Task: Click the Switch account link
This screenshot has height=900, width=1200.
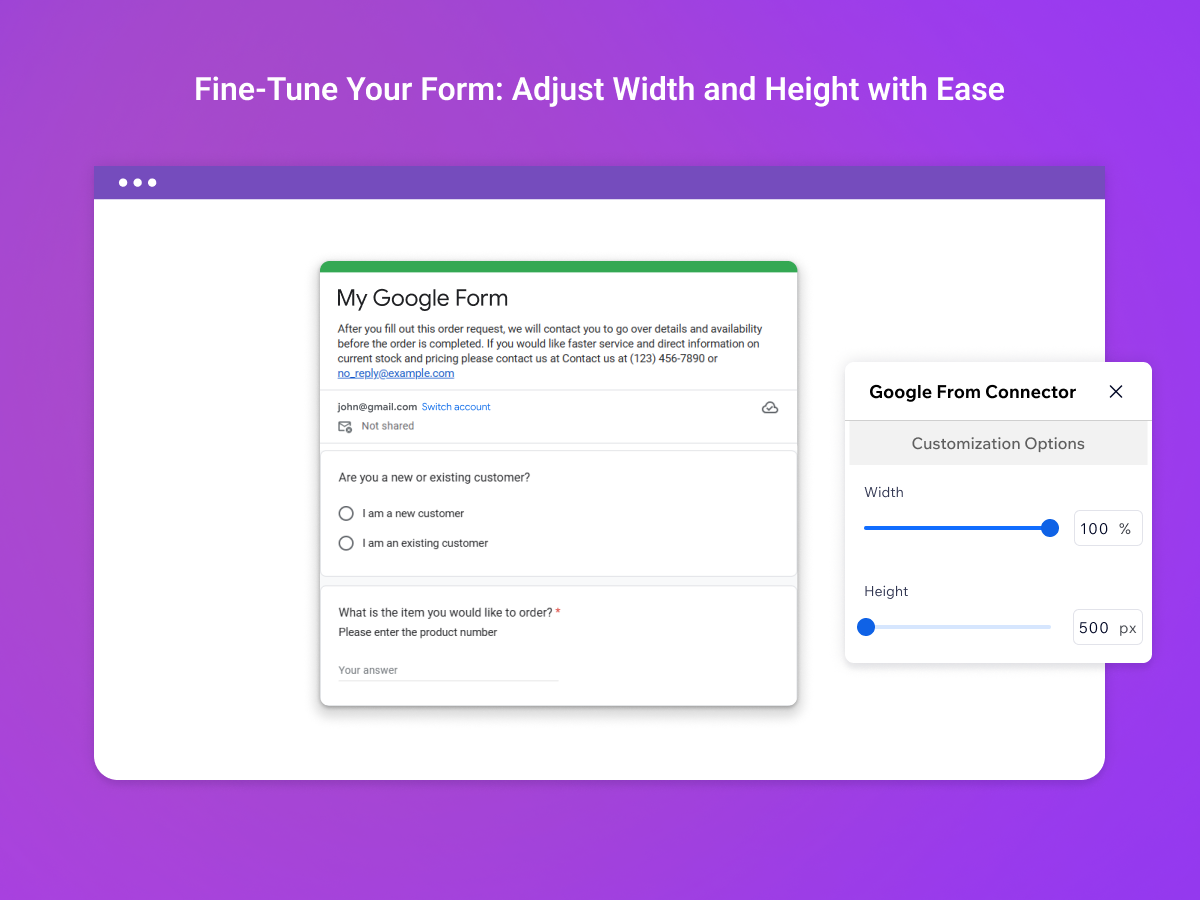Action: pos(456,407)
